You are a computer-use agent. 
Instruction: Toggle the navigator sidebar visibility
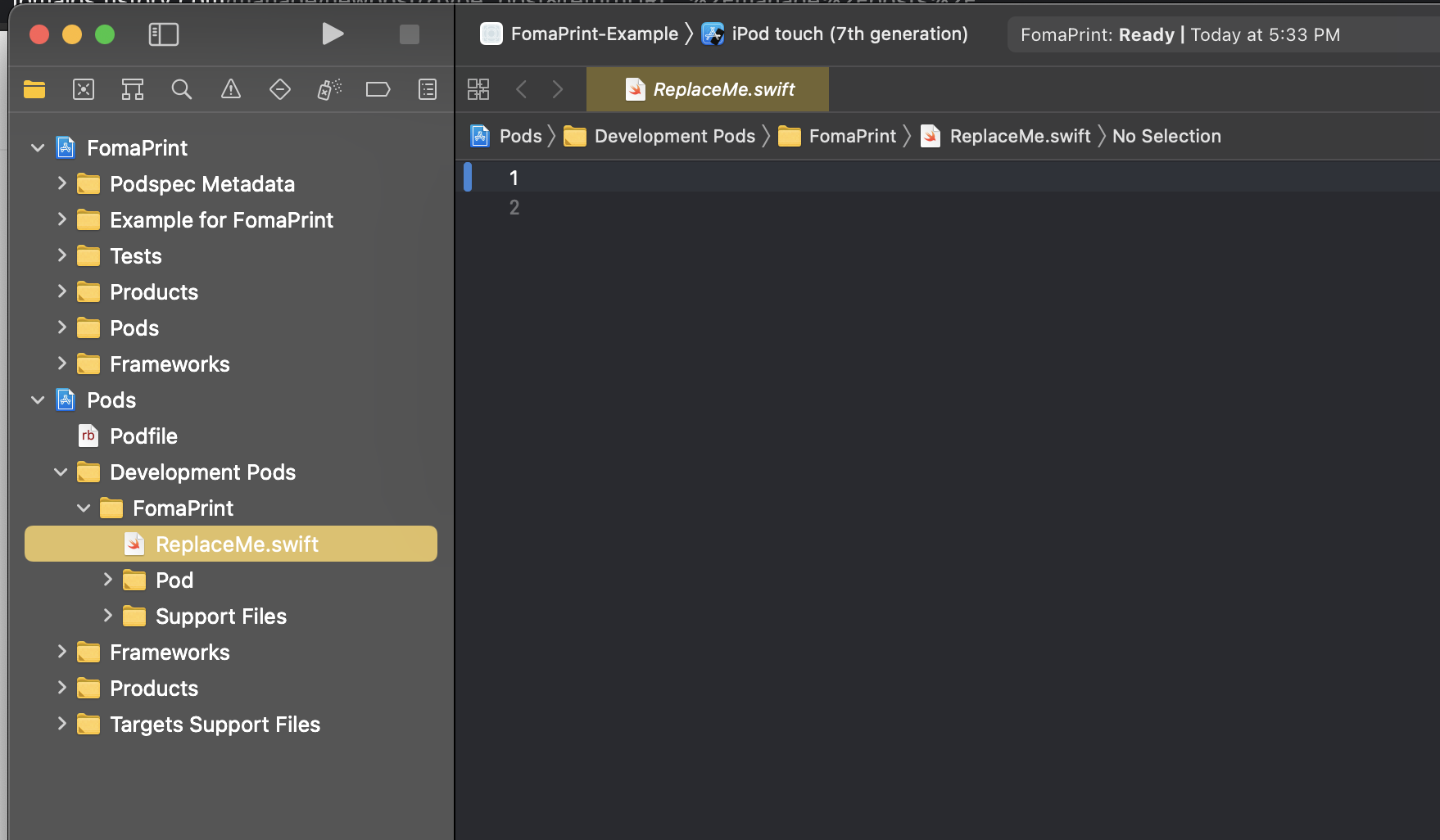coord(164,34)
